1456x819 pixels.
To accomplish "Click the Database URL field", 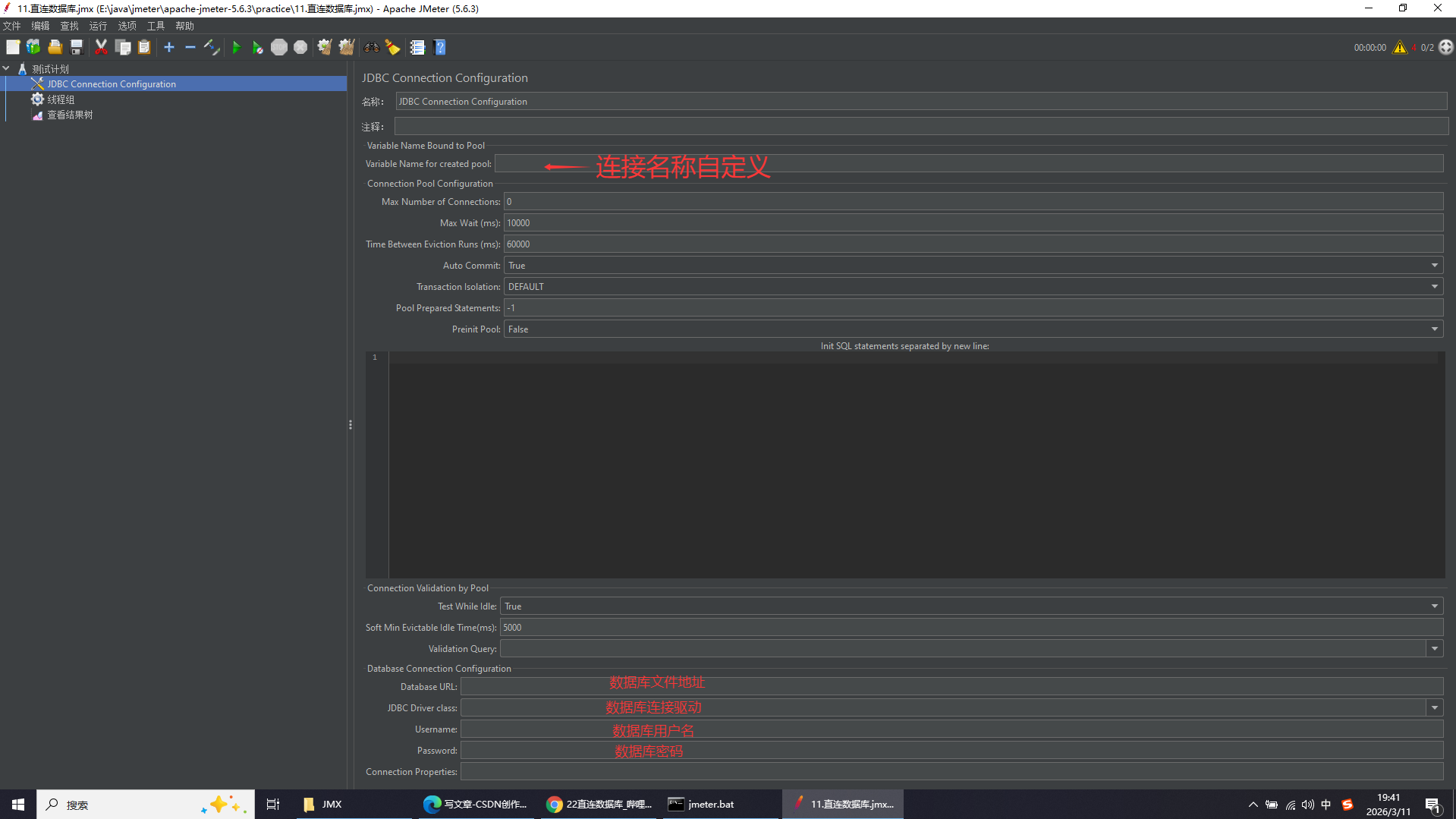I will (952, 687).
